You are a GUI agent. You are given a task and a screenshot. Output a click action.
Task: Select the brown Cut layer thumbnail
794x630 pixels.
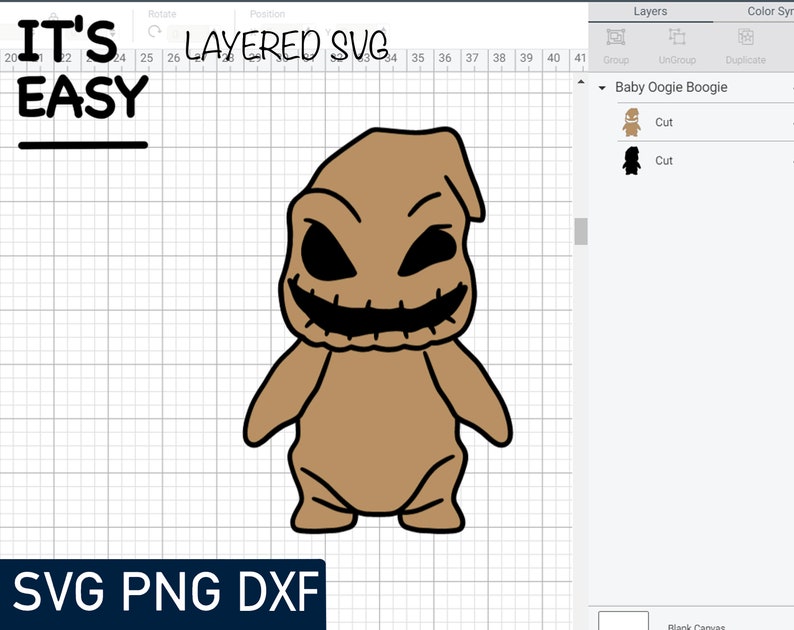[x=631, y=122]
